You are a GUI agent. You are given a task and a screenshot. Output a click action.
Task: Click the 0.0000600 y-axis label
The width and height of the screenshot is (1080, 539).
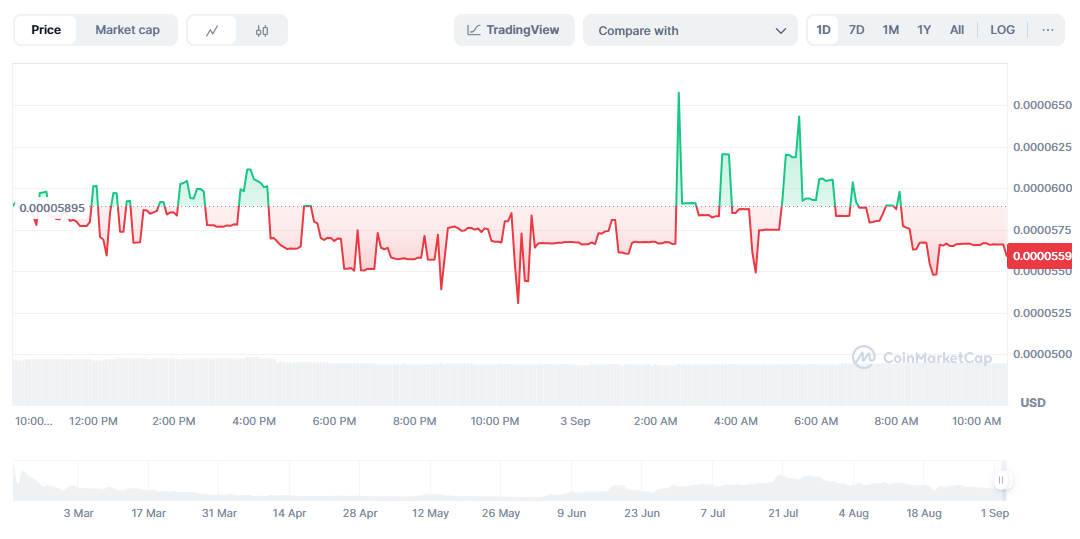(1042, 189)
